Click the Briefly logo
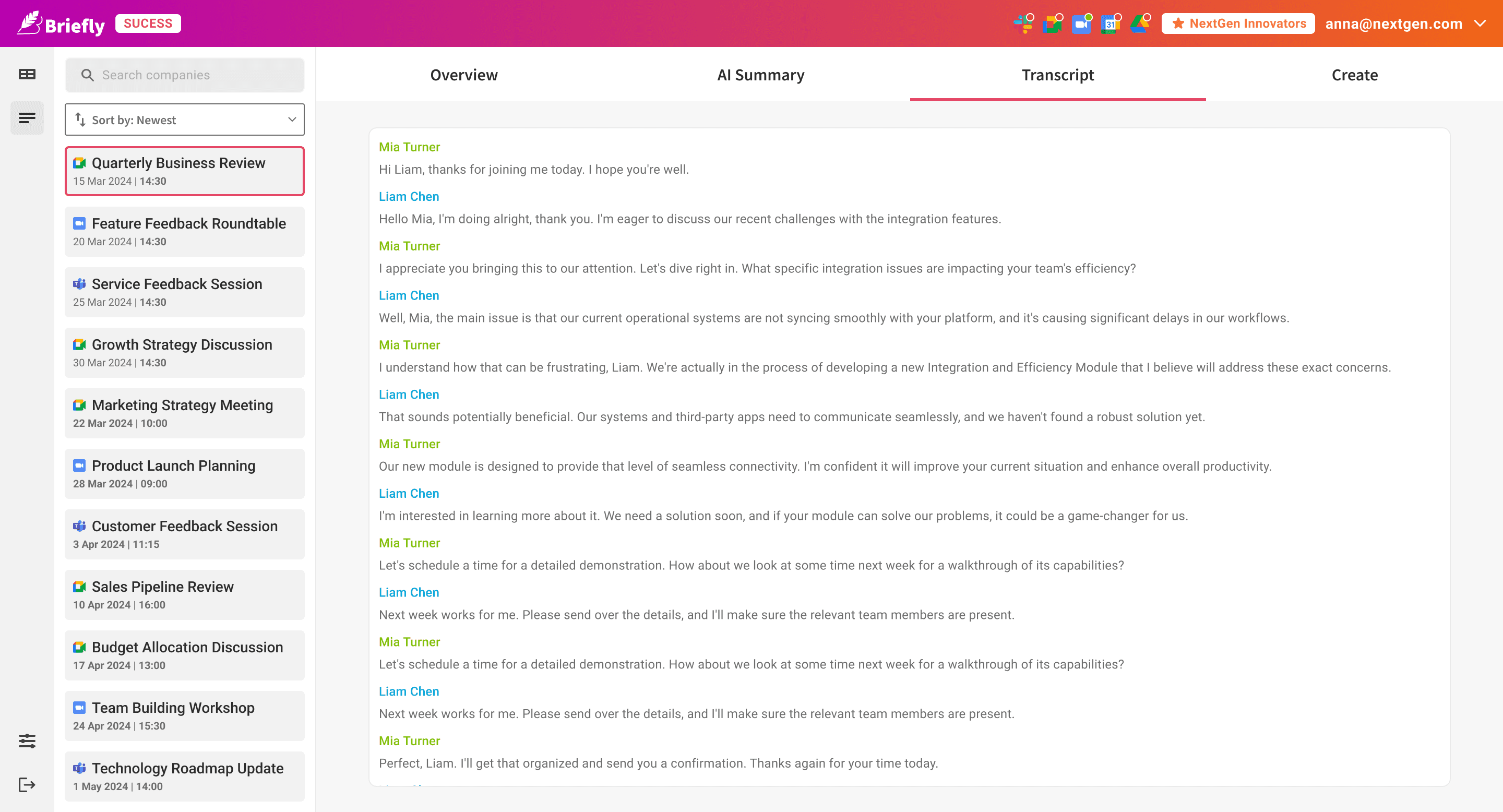The width and height of the screenshot is (1503, 812). click(x=61, y=24)
